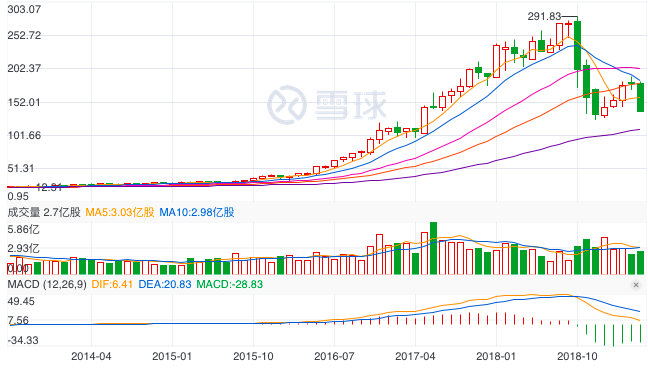
Task: Select the 291.83 peak price label
Action: pyautogui.click(x=544, y=16)
